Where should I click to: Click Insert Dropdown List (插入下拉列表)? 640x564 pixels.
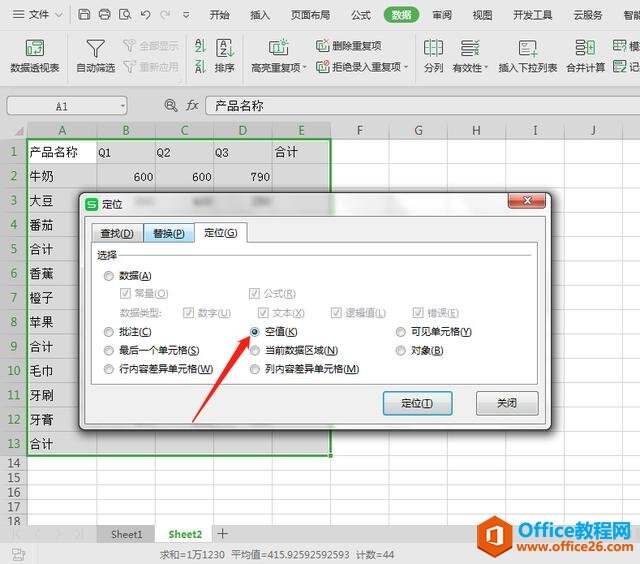pos(527,56)
